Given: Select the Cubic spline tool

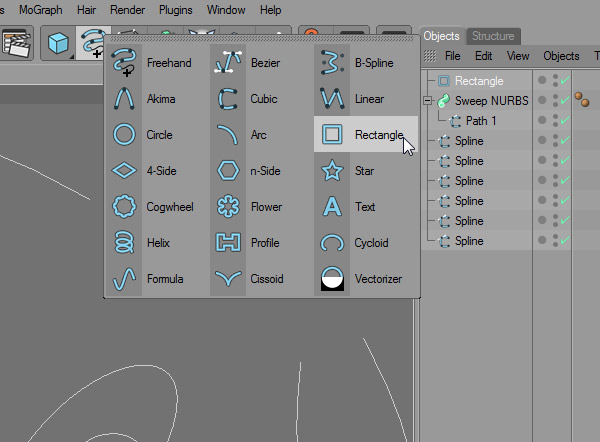Looking at the screenshot, I should pyautogui.click(x=261, y=99).
